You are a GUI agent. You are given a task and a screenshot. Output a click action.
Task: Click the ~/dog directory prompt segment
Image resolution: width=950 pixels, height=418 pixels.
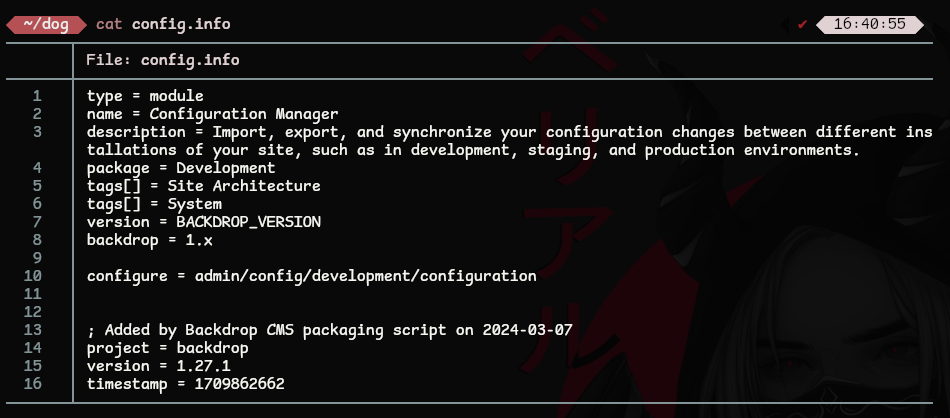tap(46, 25)
